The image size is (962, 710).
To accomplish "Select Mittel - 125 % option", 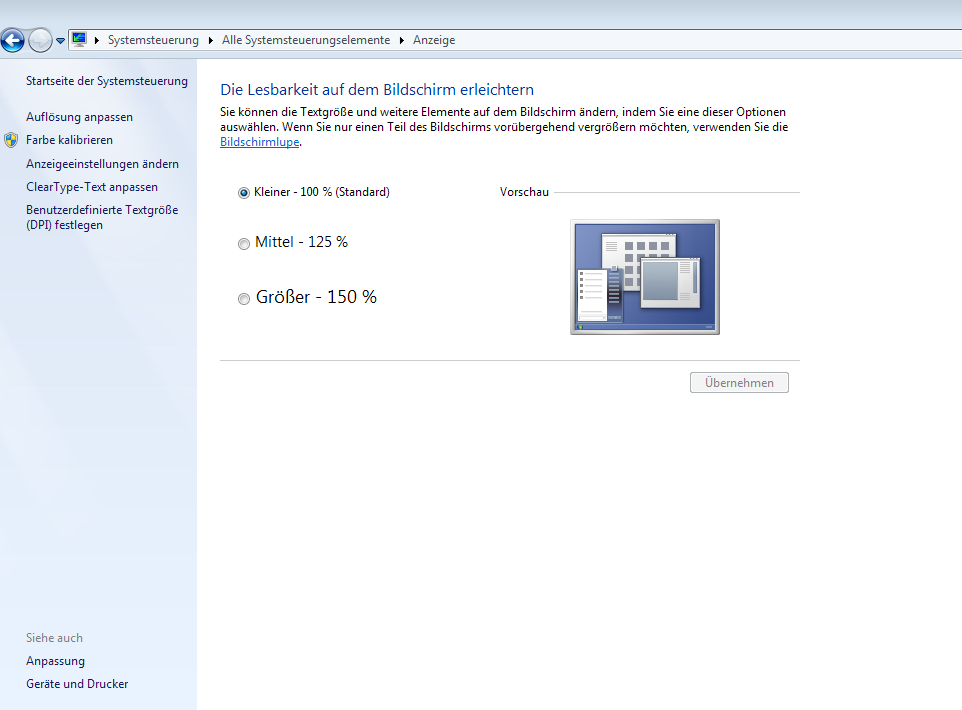I will coord(293,242).
